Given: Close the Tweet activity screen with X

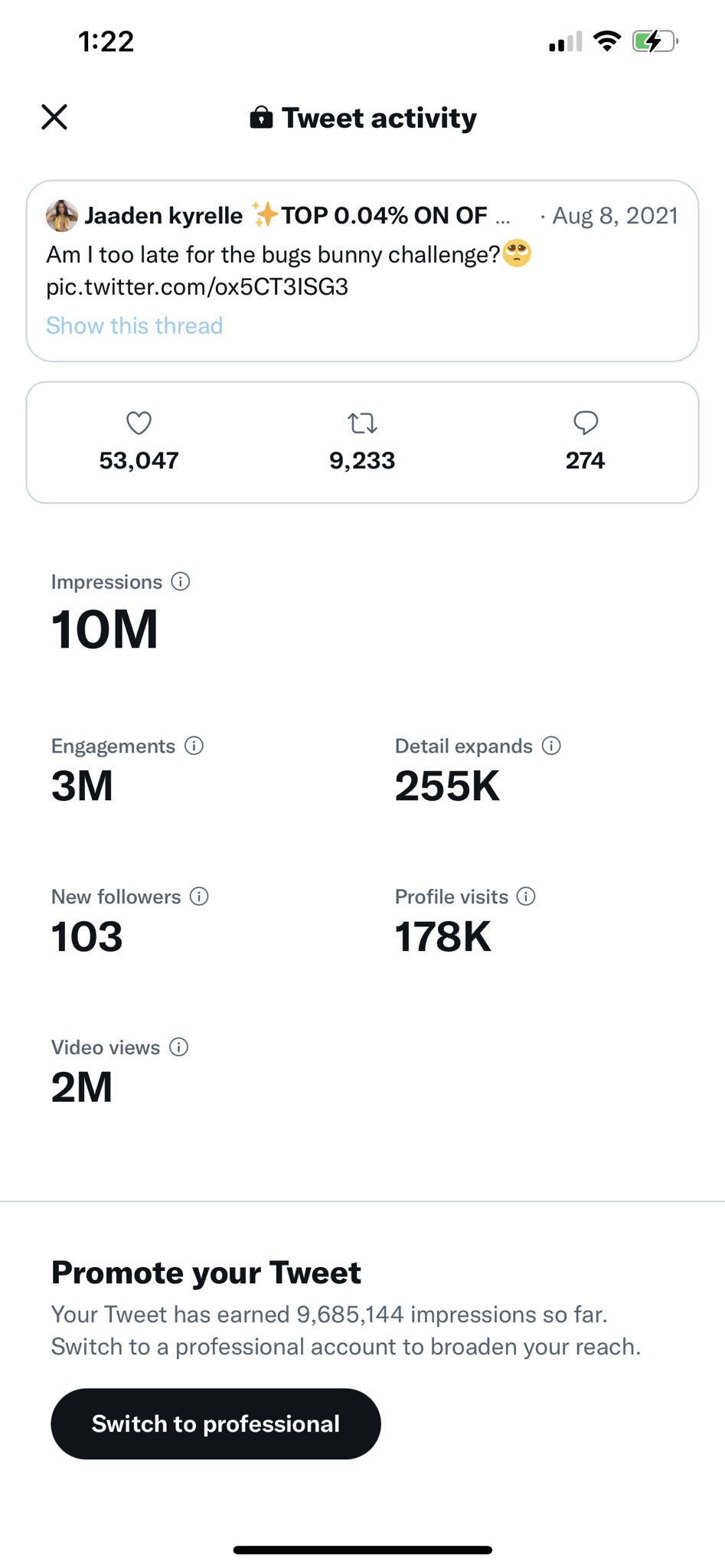Looking at the screenshot, I should pyautogui.click(x=54, y=117).
